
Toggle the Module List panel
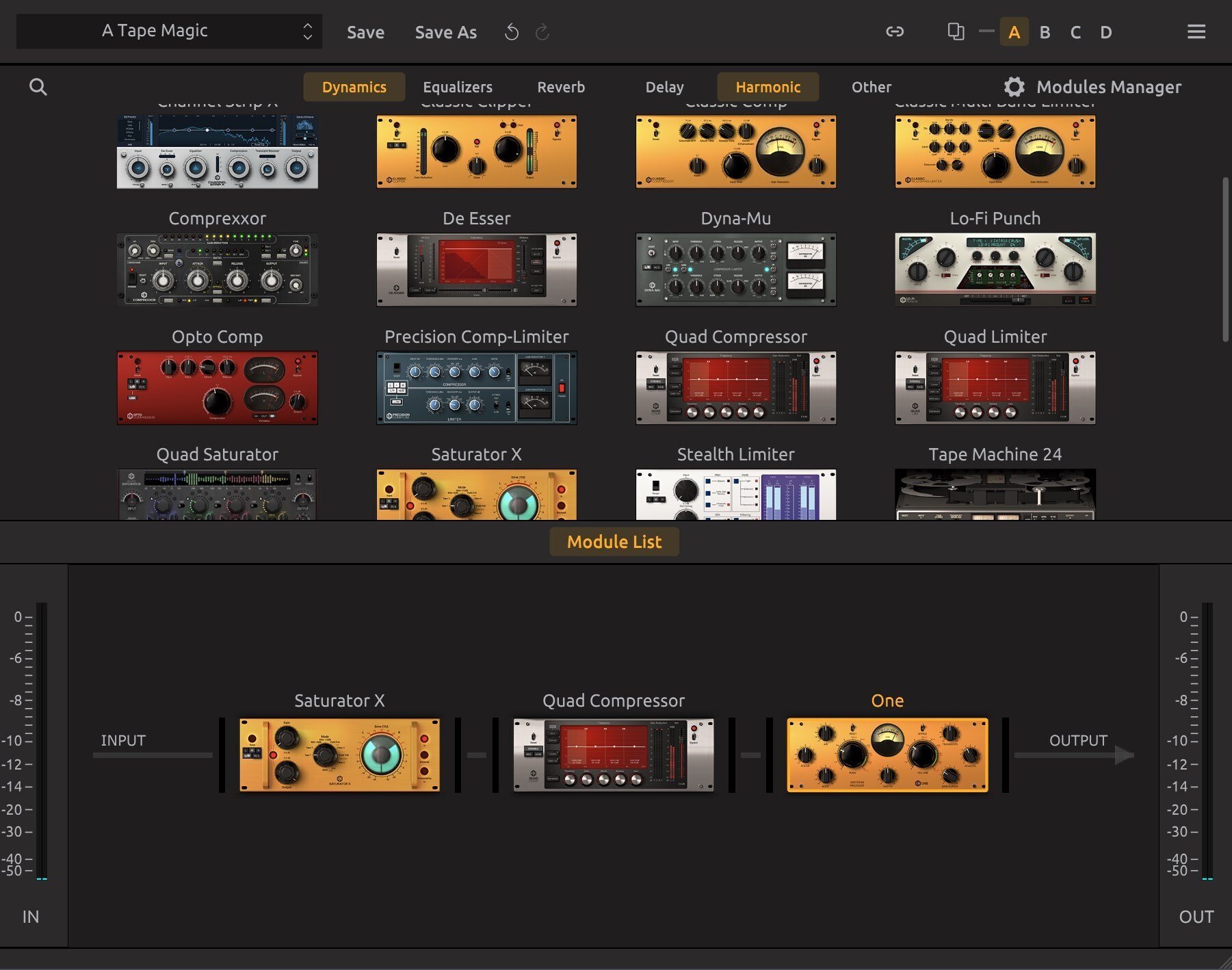pos(614,541)
